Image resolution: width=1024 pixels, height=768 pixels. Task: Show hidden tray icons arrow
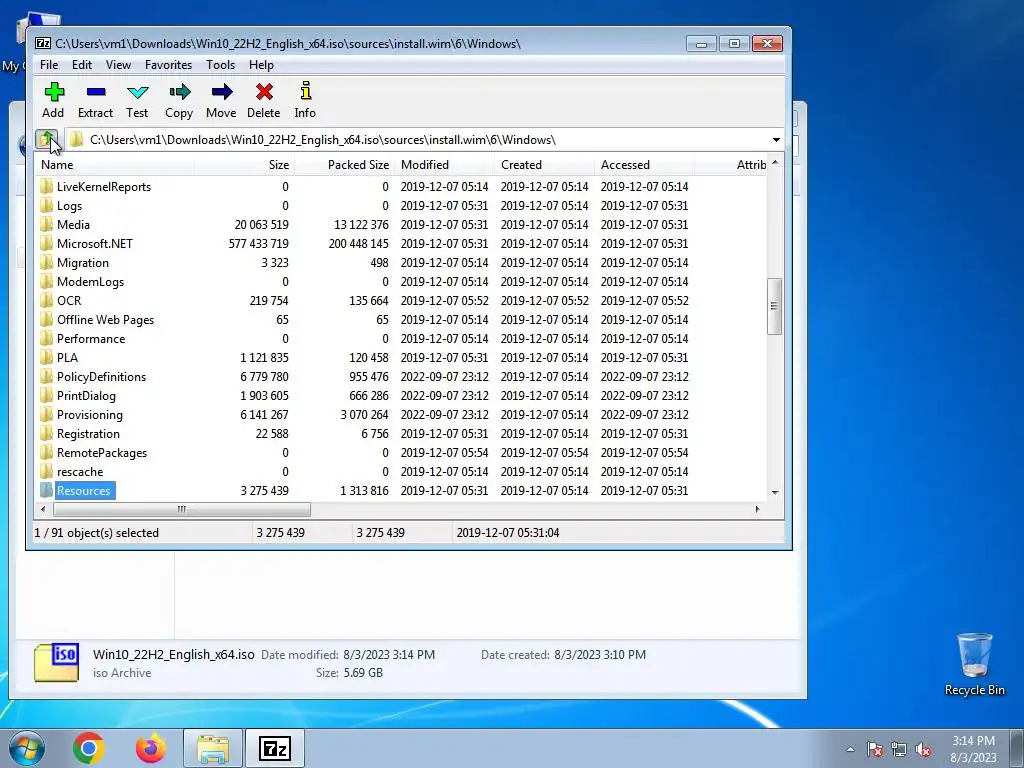850,750
